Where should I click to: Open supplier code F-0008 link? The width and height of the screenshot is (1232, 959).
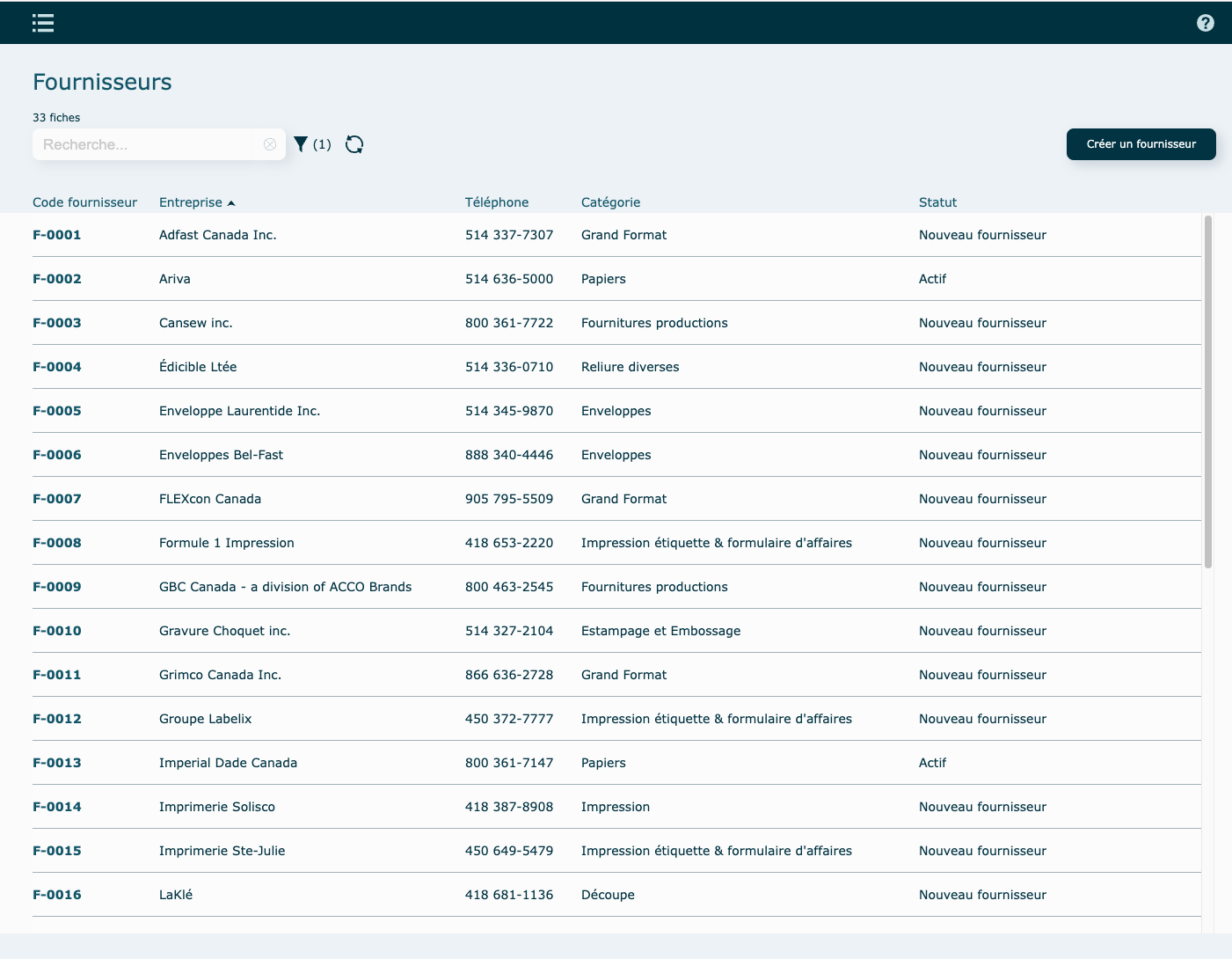(x=57, y=543)
